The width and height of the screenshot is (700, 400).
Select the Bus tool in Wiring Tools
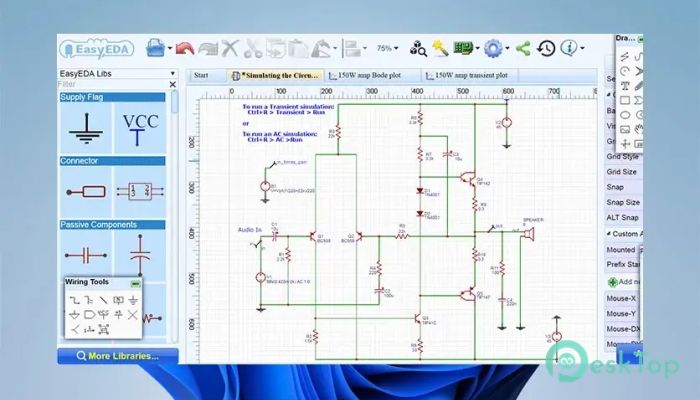89,300
